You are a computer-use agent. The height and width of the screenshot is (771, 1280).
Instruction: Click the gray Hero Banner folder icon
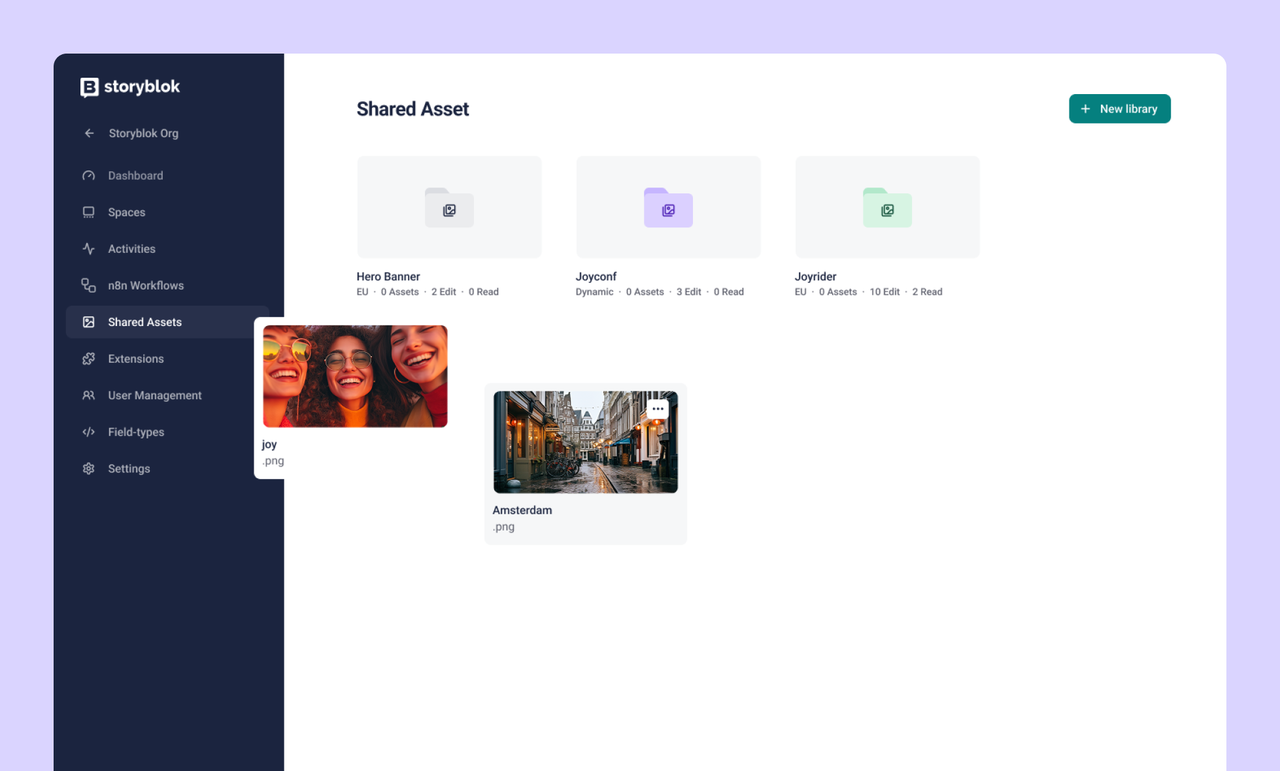click(x=449, y=207)
